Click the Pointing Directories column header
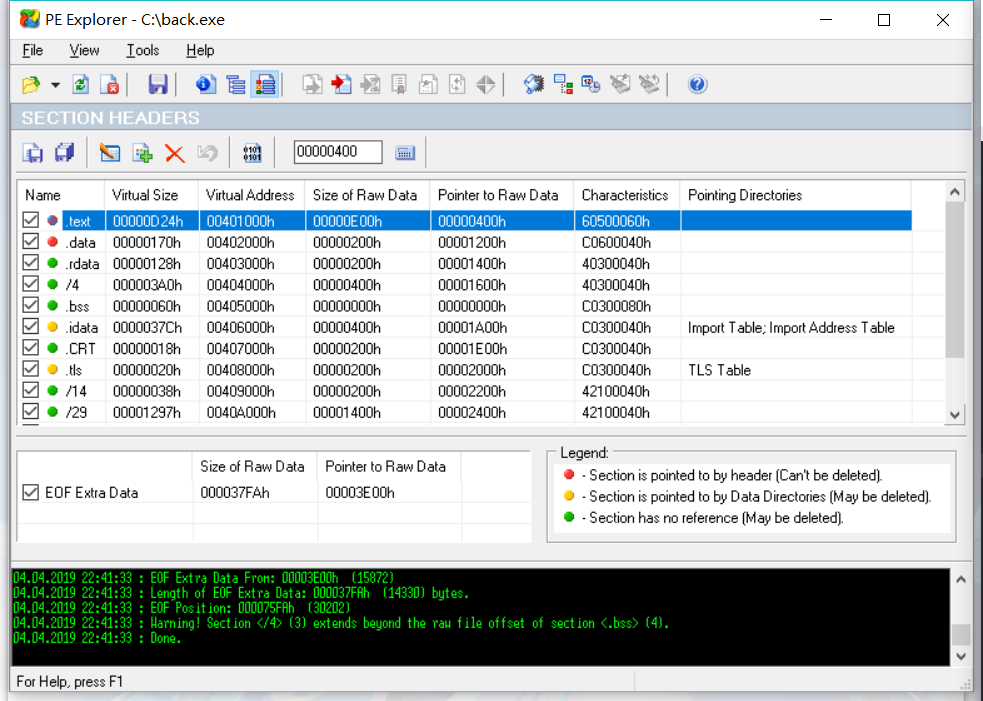Image resolution: width=983 pixels, height=701 pixels. [x=795, y=195]
